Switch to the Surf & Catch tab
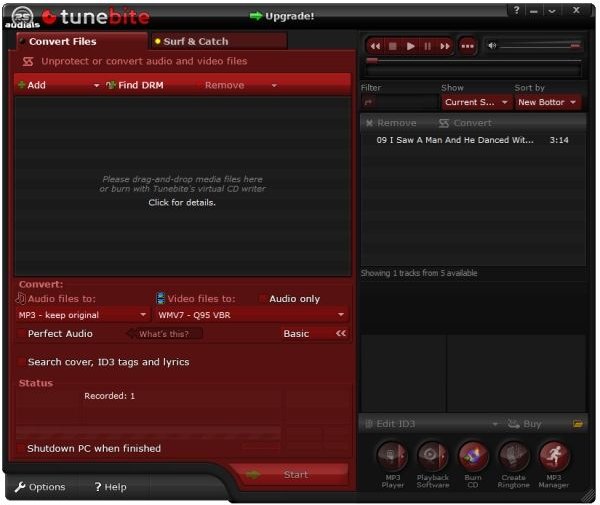The height and width of the screenshot is (505, 600). point(219,41)
